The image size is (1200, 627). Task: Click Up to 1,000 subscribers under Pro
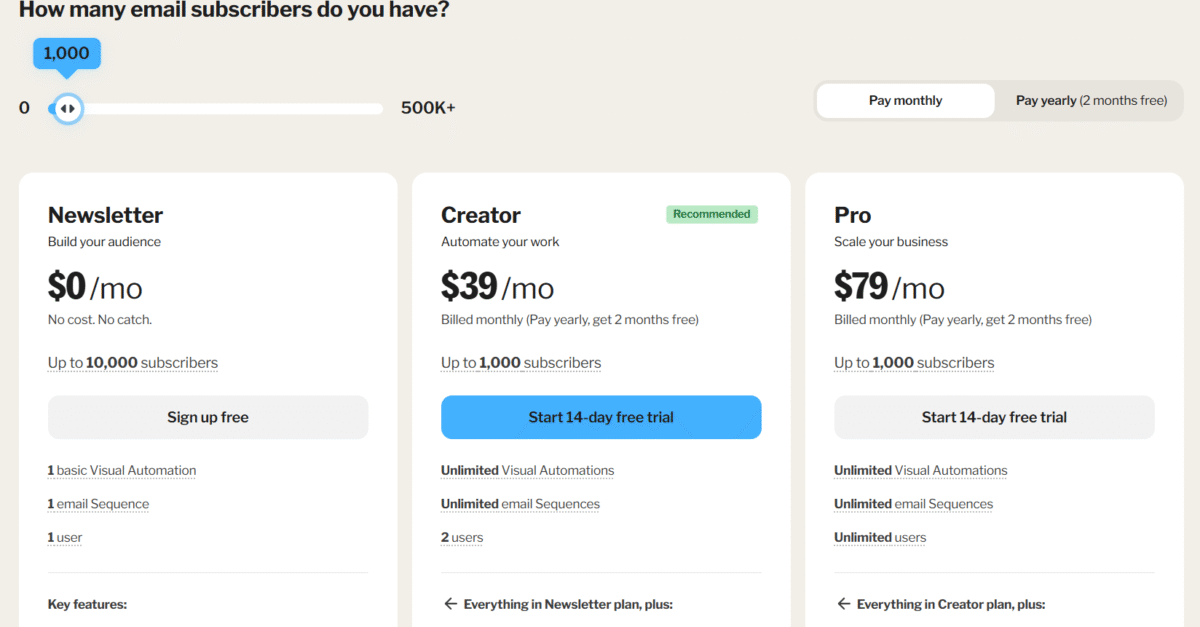(913, 362)
